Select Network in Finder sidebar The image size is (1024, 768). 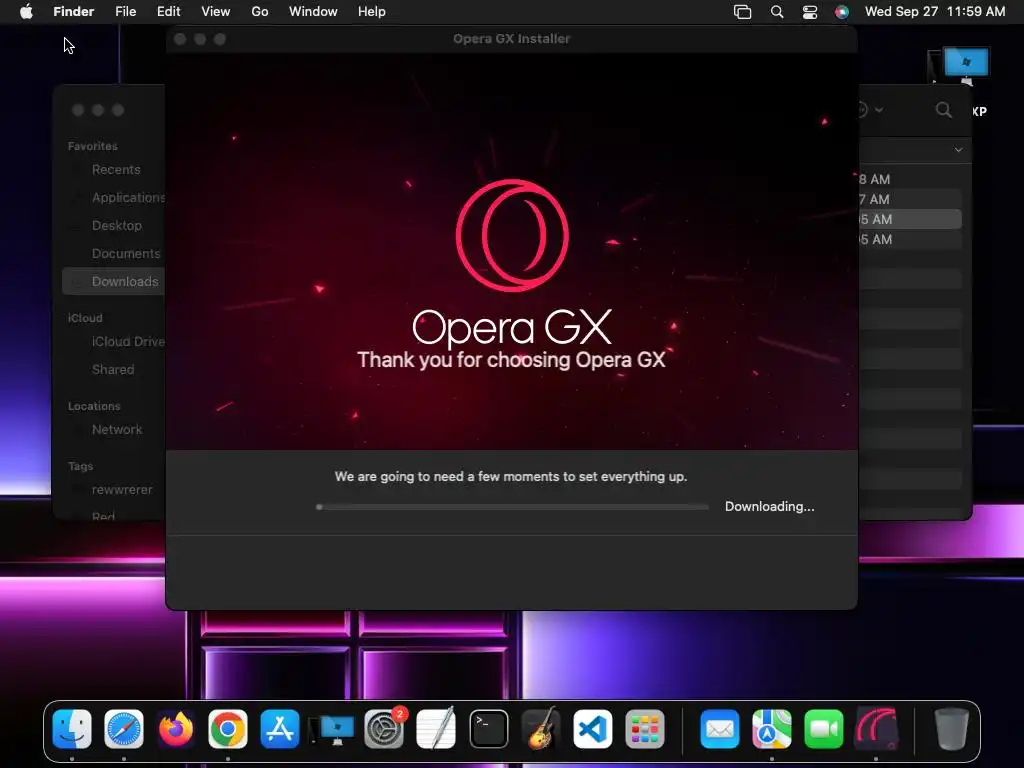pyautogui.click(x=114, y=430)
